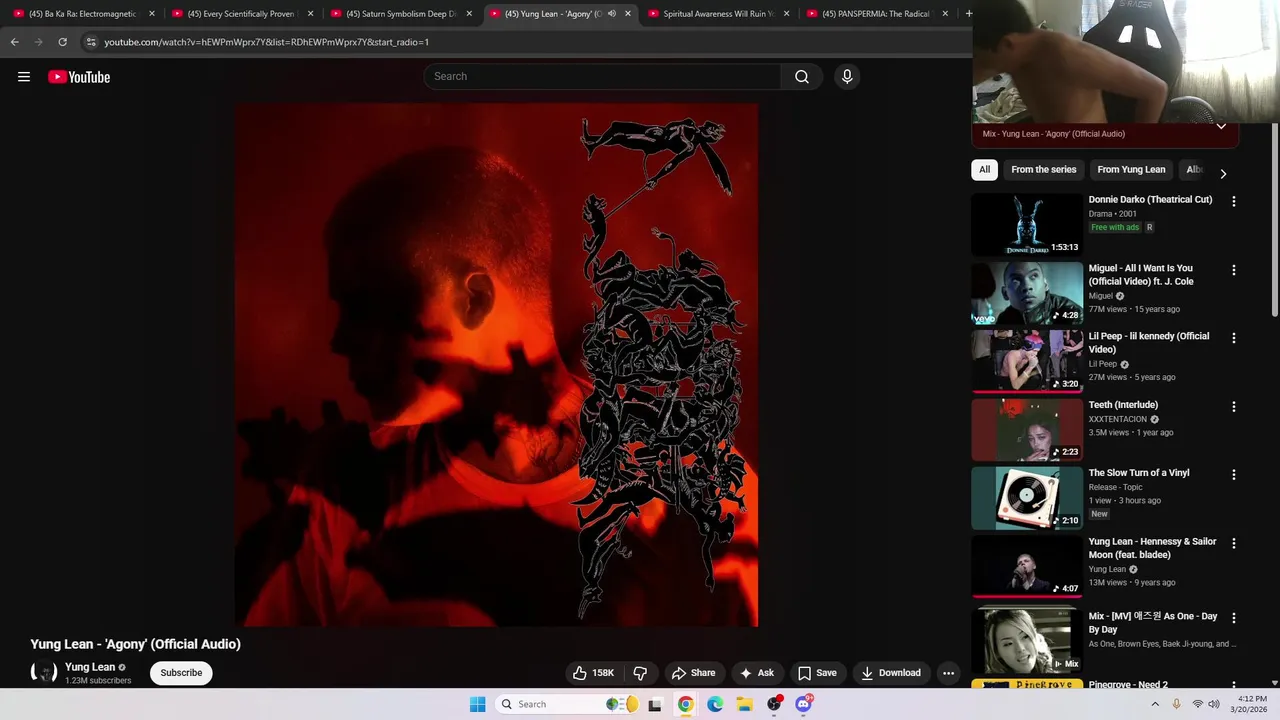Go to the YouTube home logo
Screen dimensions: 1280x720
pos(79,77)
